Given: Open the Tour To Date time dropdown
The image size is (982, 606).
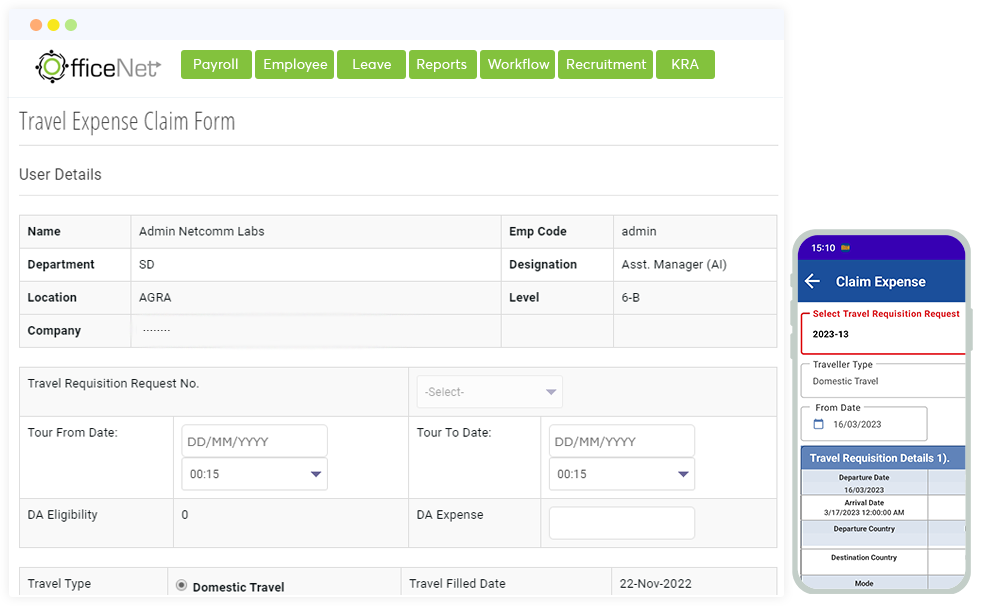Looking at the screenshot, I should tap(621, 473).
